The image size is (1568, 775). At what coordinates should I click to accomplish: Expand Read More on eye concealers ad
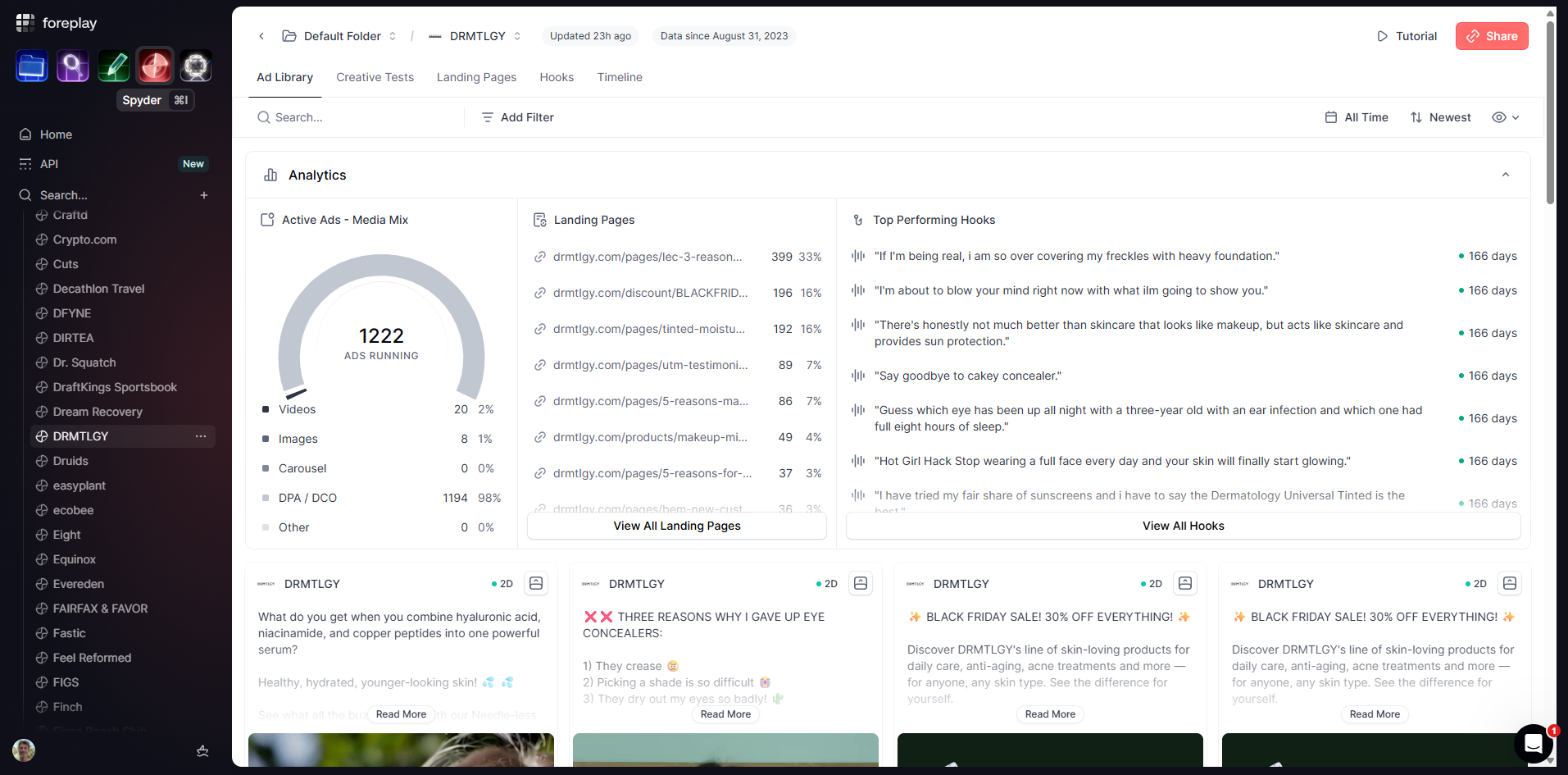726,714
